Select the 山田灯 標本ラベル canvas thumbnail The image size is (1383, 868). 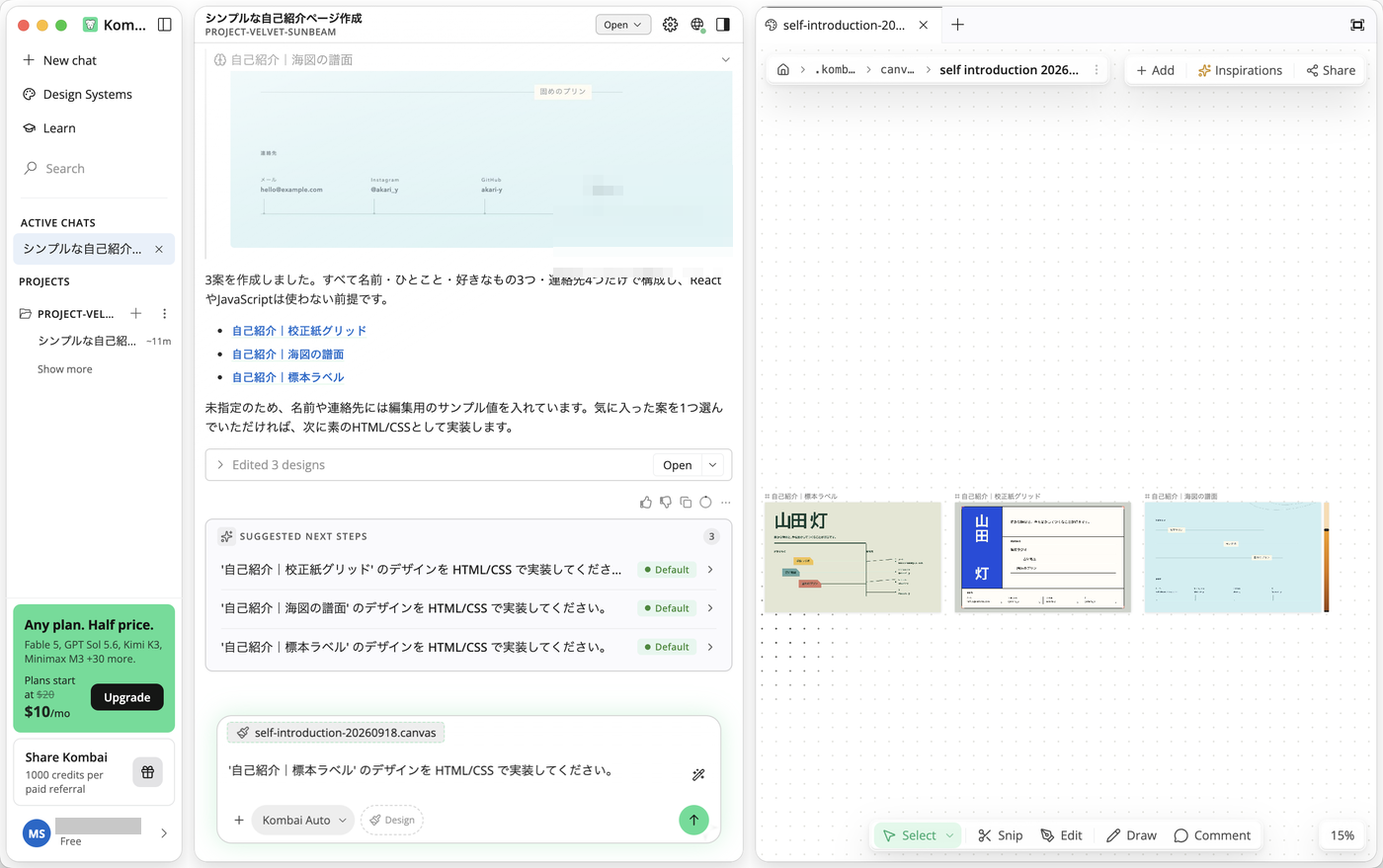pyautogui.click(x=853, y=557)
